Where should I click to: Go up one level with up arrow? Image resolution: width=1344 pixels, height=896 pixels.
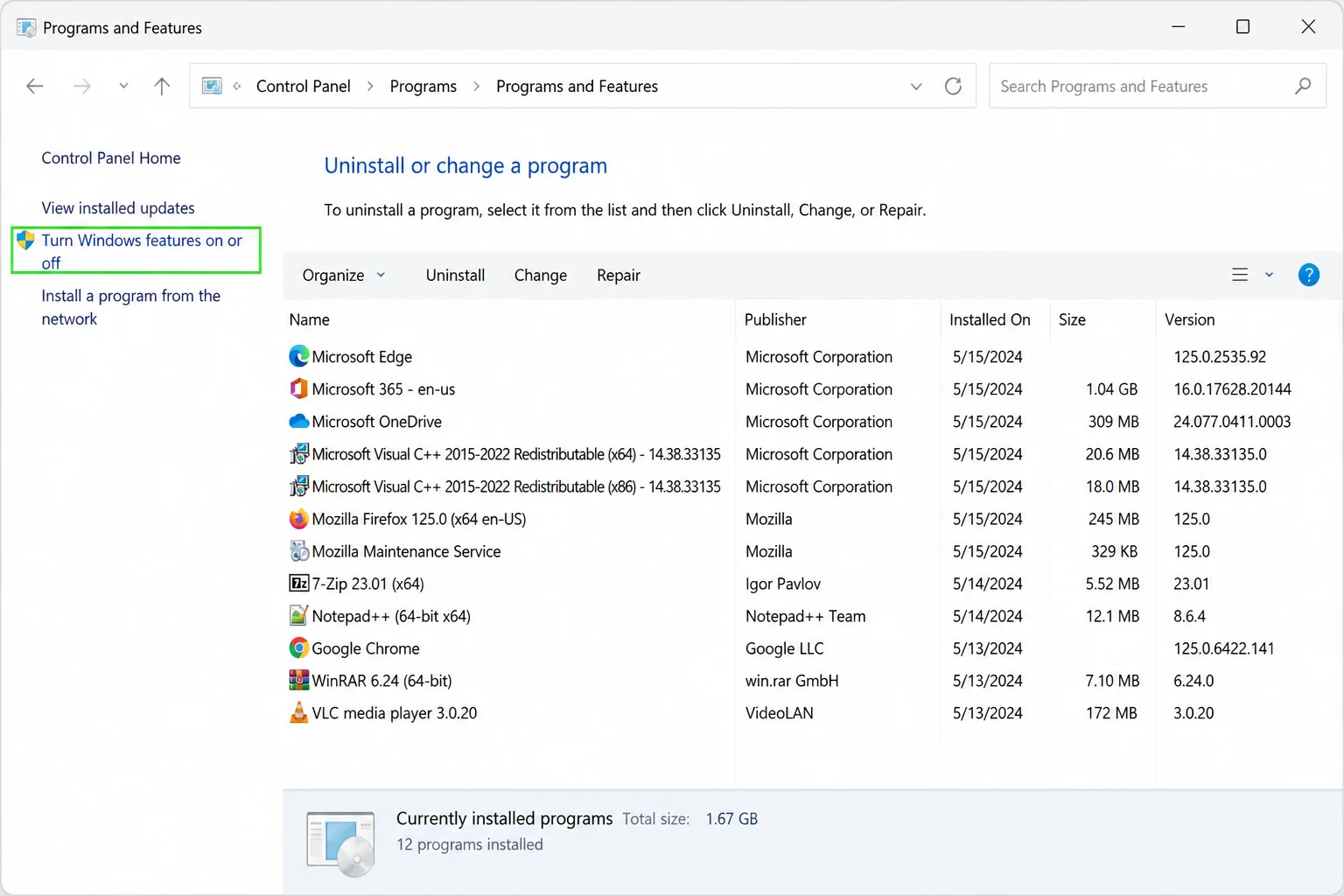point(162,86)
